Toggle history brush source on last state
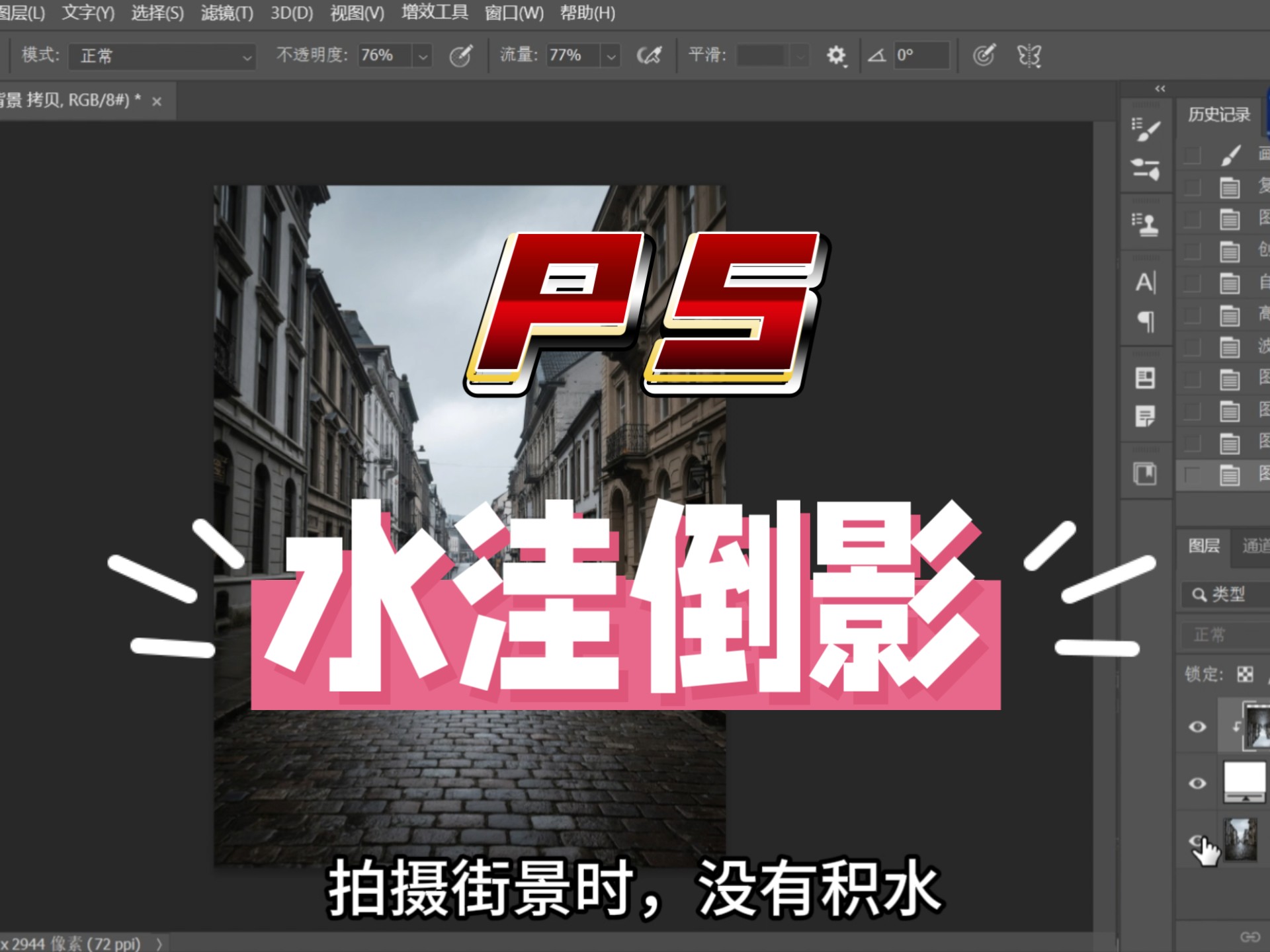The image size is (1270, 952). point(1193,475)
